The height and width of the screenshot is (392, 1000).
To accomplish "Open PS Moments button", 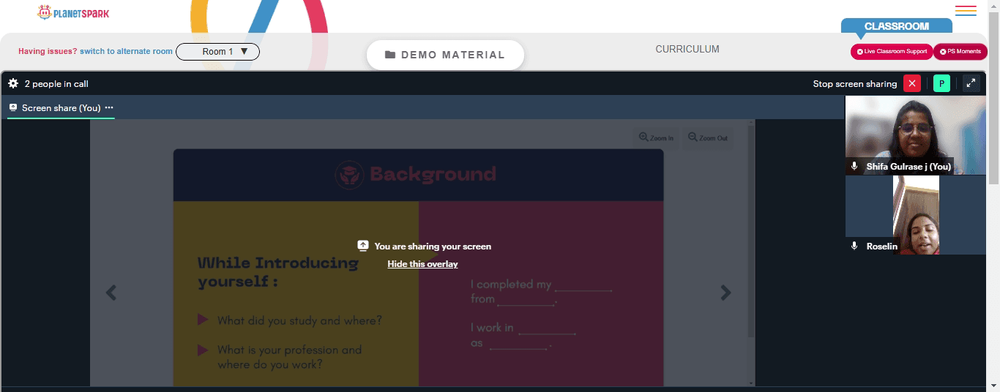I will pos(960,52).
